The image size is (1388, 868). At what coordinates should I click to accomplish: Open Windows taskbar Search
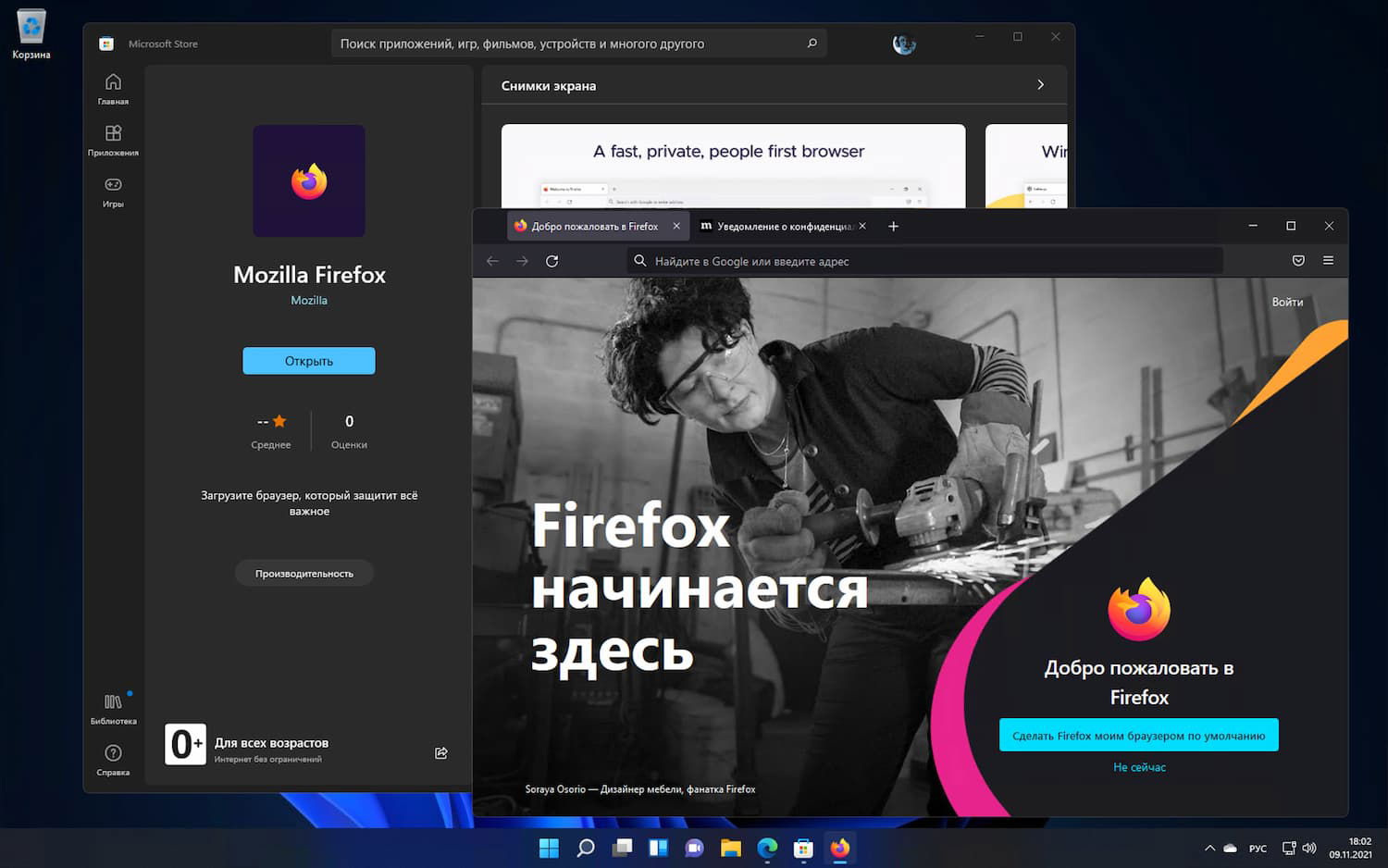[x=585, y=848]
